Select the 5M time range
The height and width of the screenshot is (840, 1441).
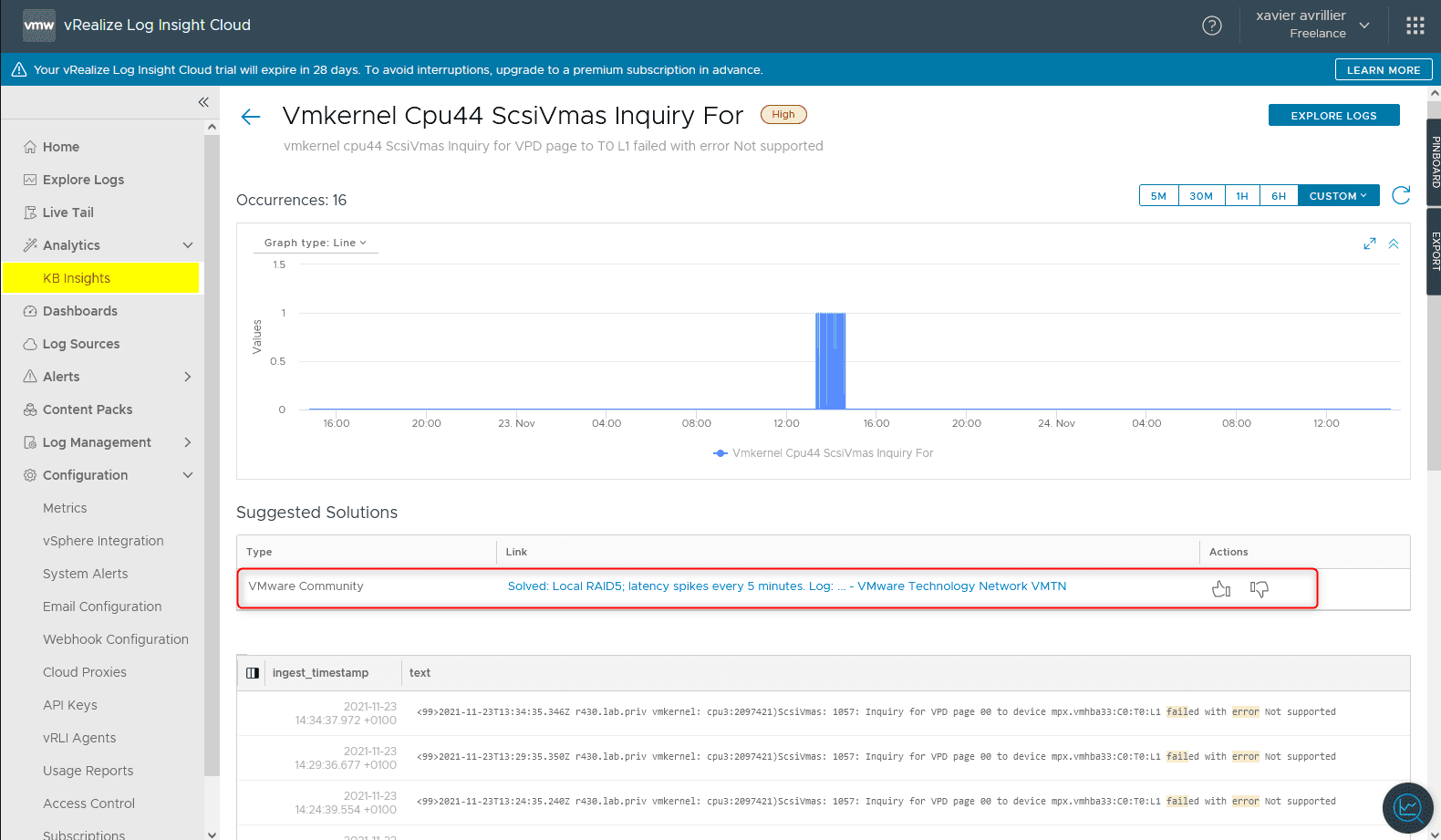(1158, 196)
